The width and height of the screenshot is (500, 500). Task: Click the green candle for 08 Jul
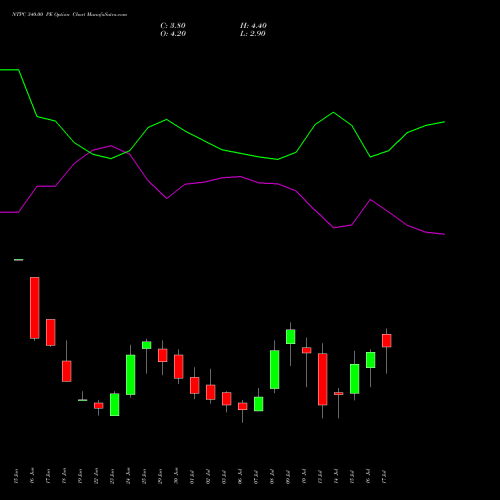(x=275, y=369)
